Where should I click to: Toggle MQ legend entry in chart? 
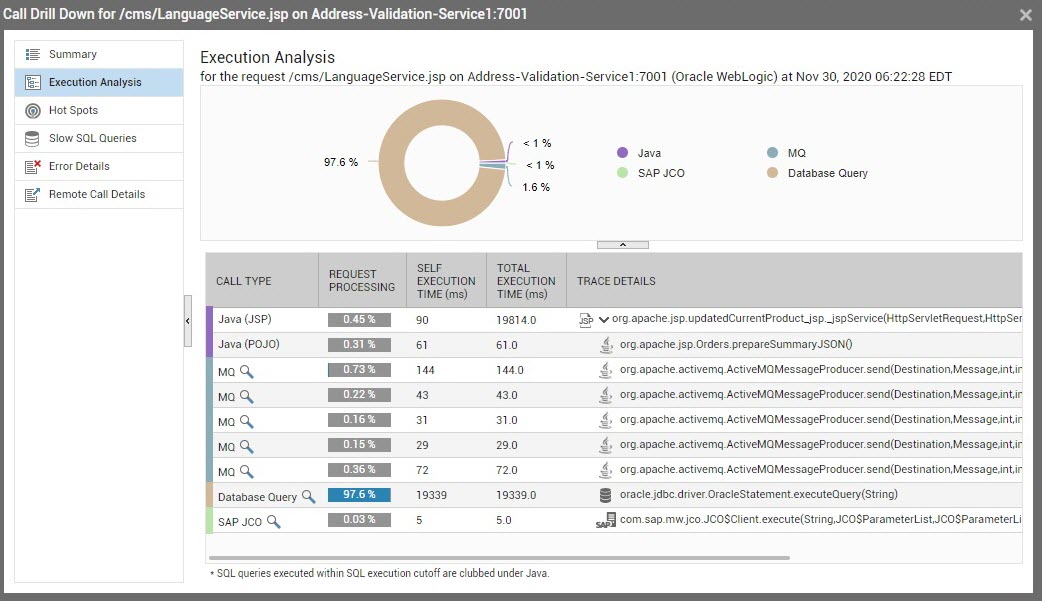click(786, 153)
